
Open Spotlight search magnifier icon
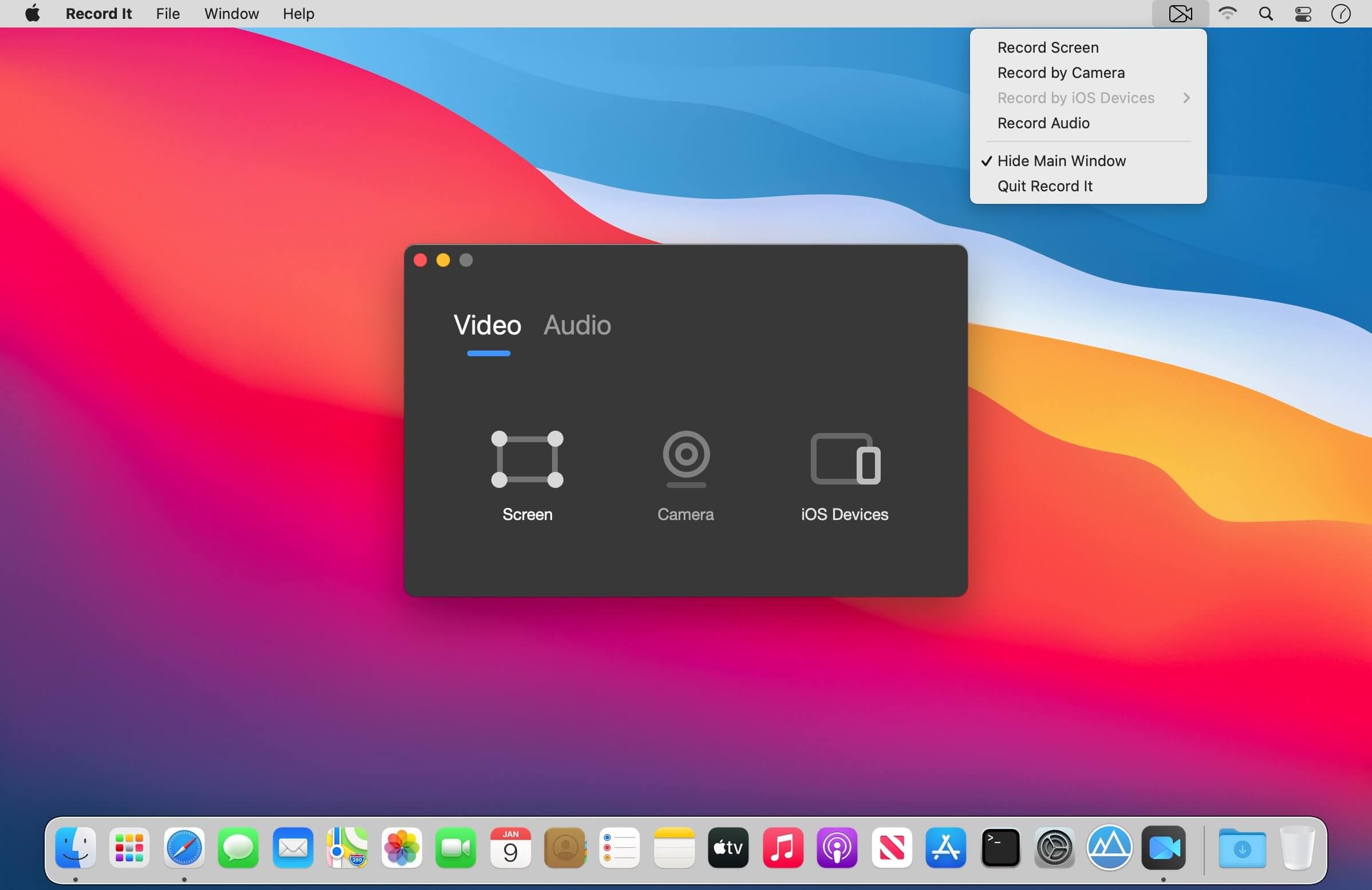(x=1265, y=14)
